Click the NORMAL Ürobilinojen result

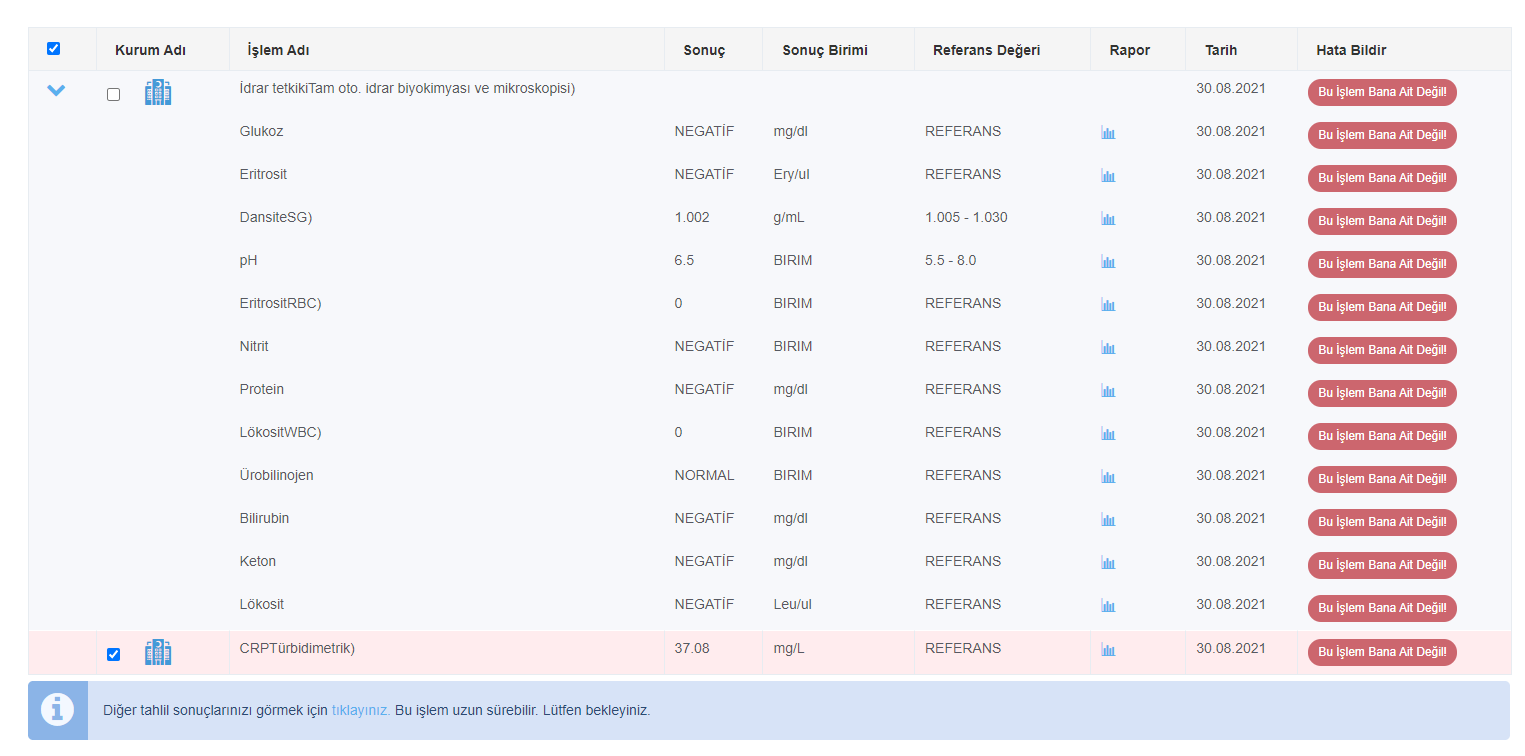[x=704, y=475]
